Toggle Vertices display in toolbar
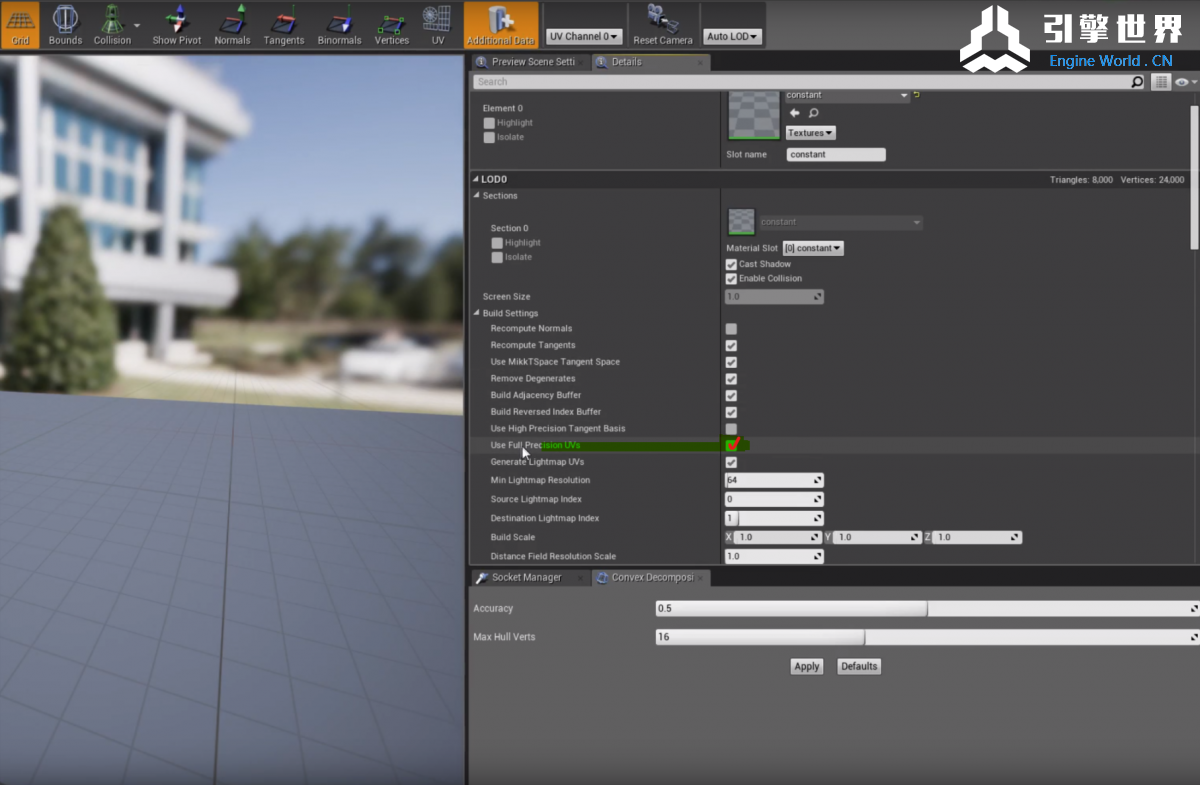 click(391, 25)
